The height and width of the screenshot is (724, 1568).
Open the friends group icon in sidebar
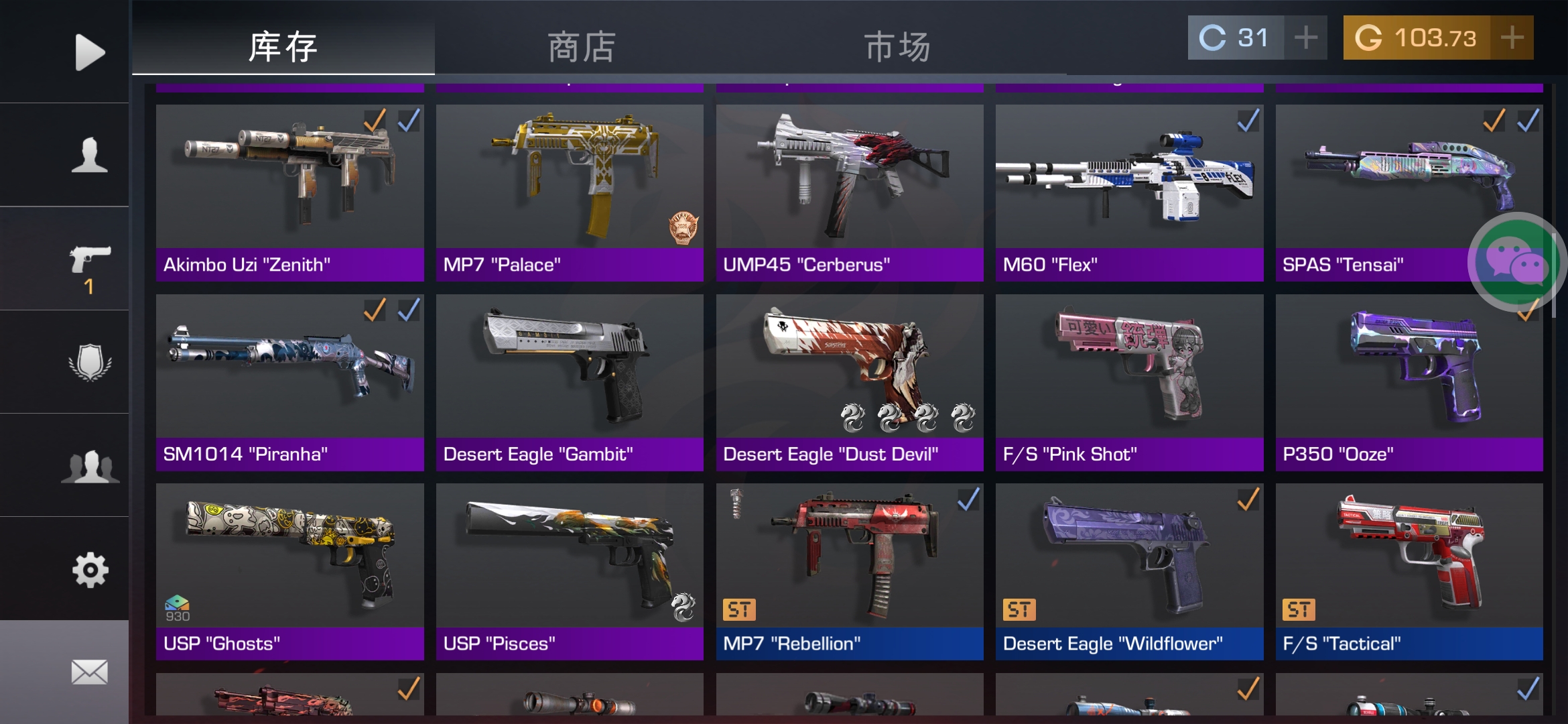[x=90, y=466]
